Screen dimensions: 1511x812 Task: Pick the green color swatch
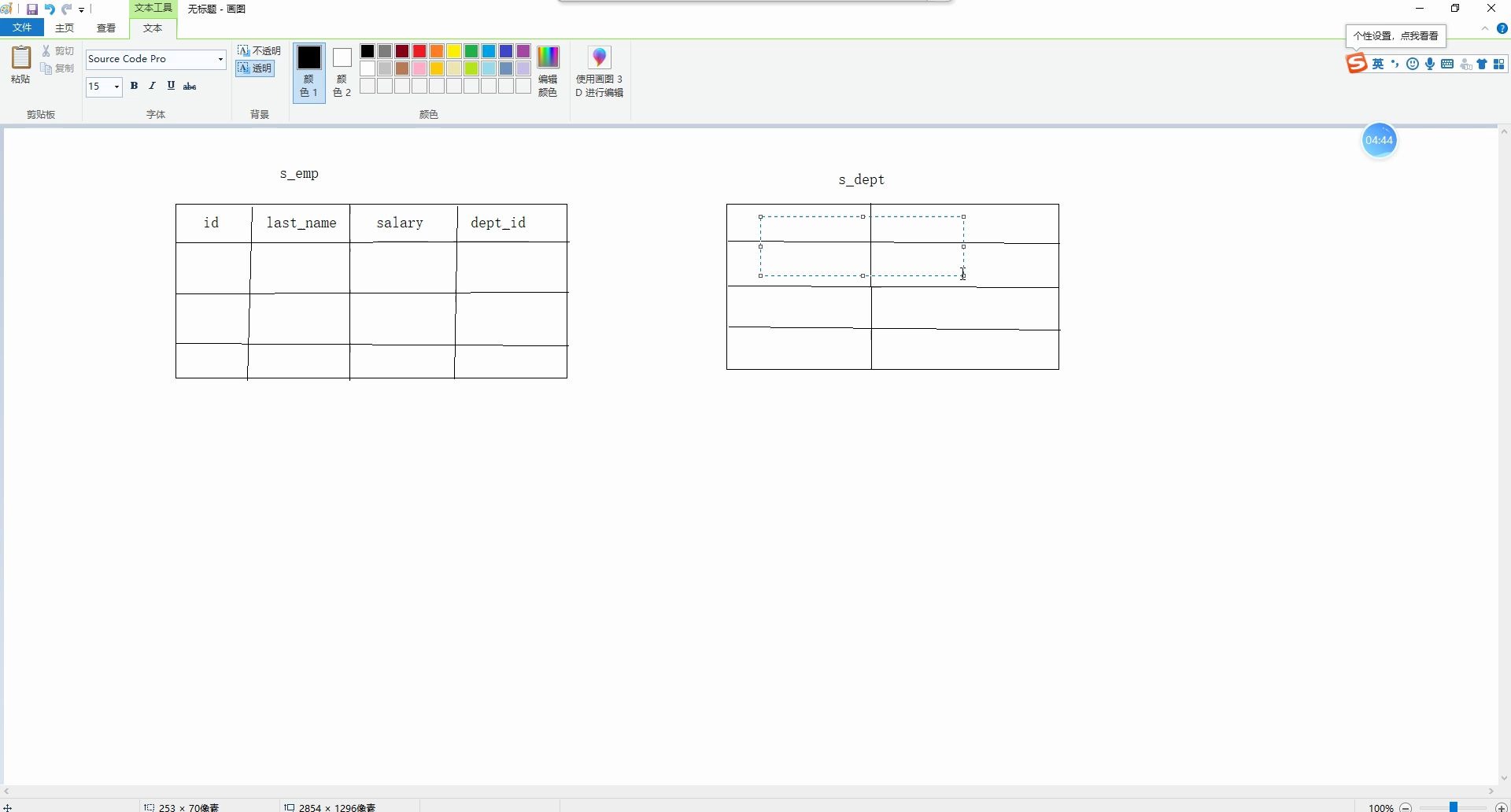pyautogui.click(x=471, y=51)
